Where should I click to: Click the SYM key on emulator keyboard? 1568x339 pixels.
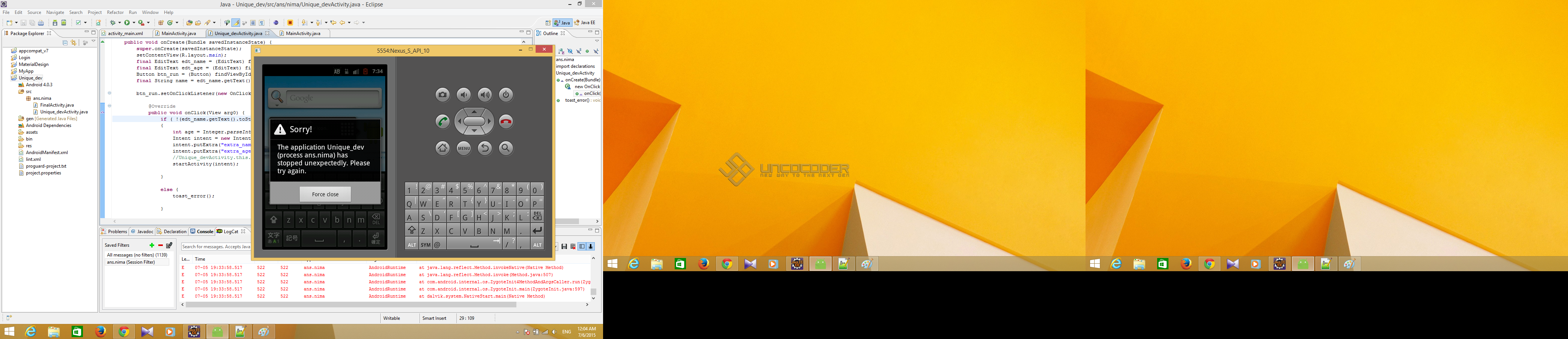click(426, 245)
